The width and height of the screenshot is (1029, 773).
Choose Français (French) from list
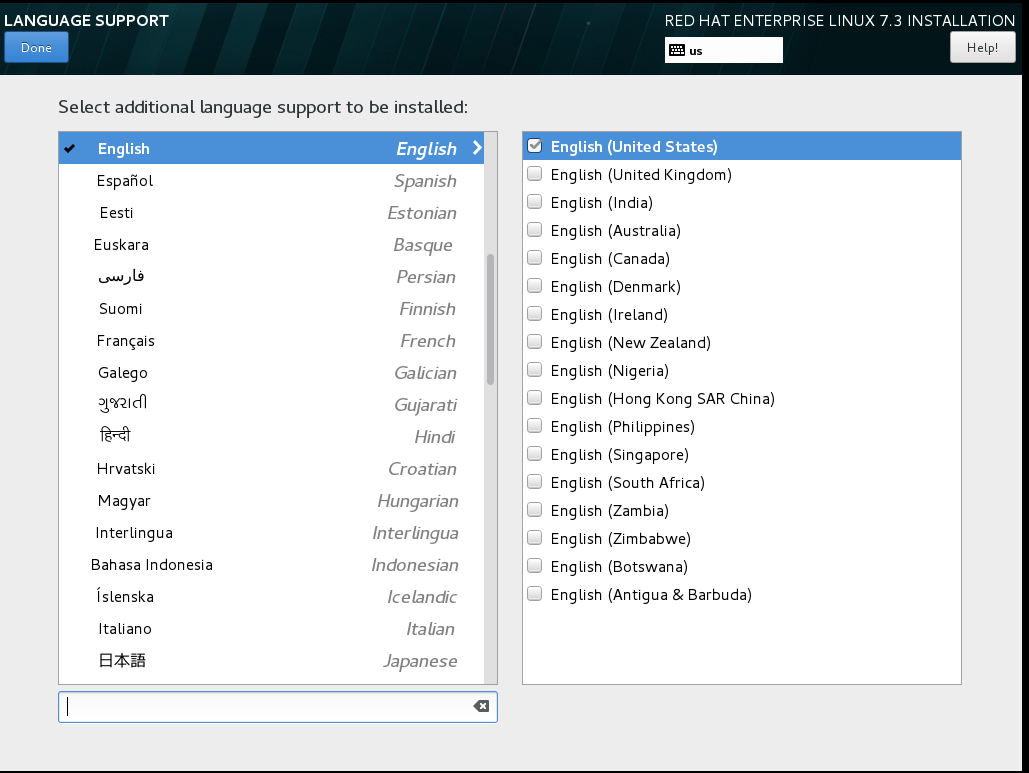[272, 341]
